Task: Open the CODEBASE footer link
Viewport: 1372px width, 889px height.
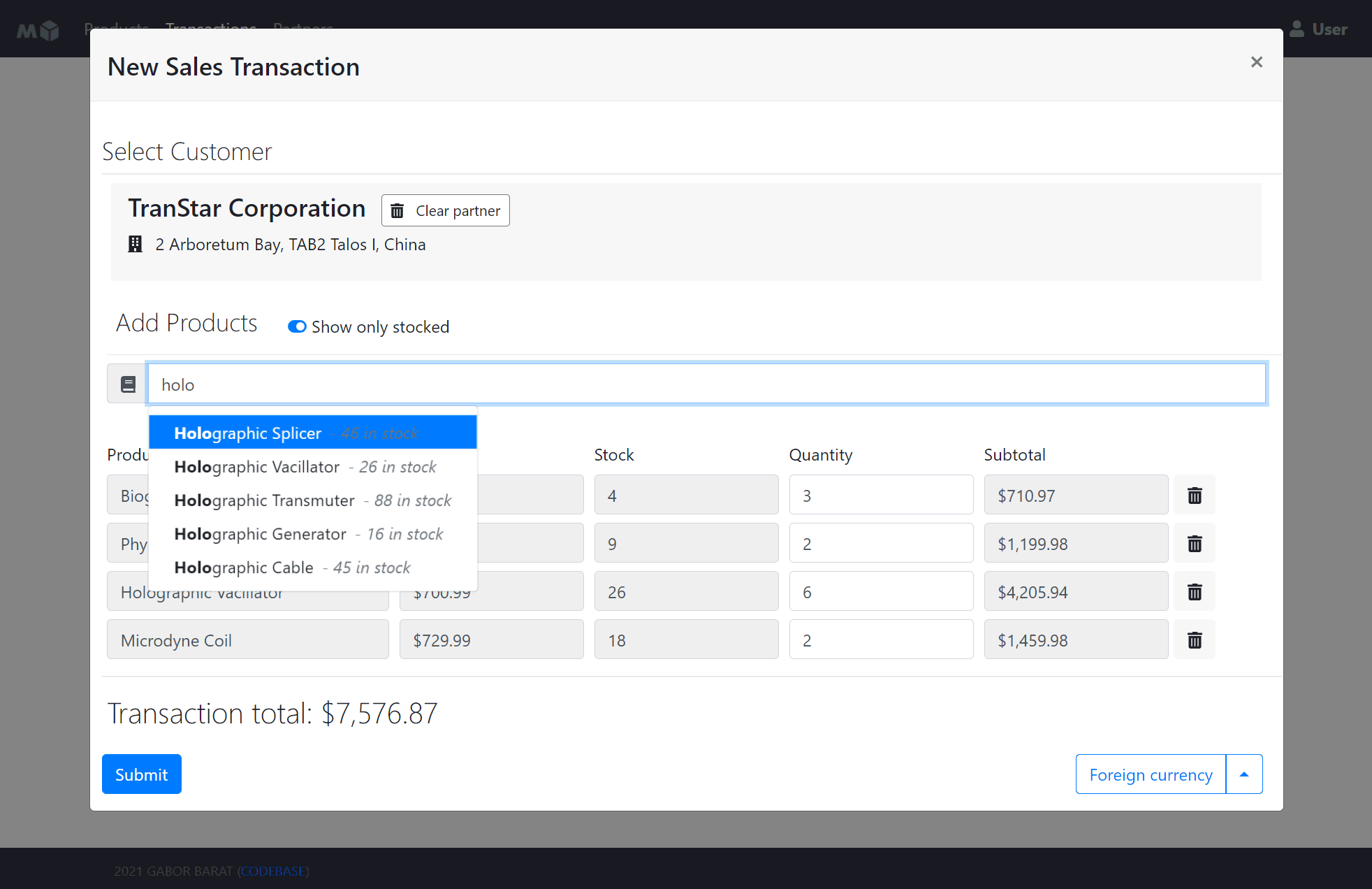Action: pyautogui.click(x=273, y=871)
